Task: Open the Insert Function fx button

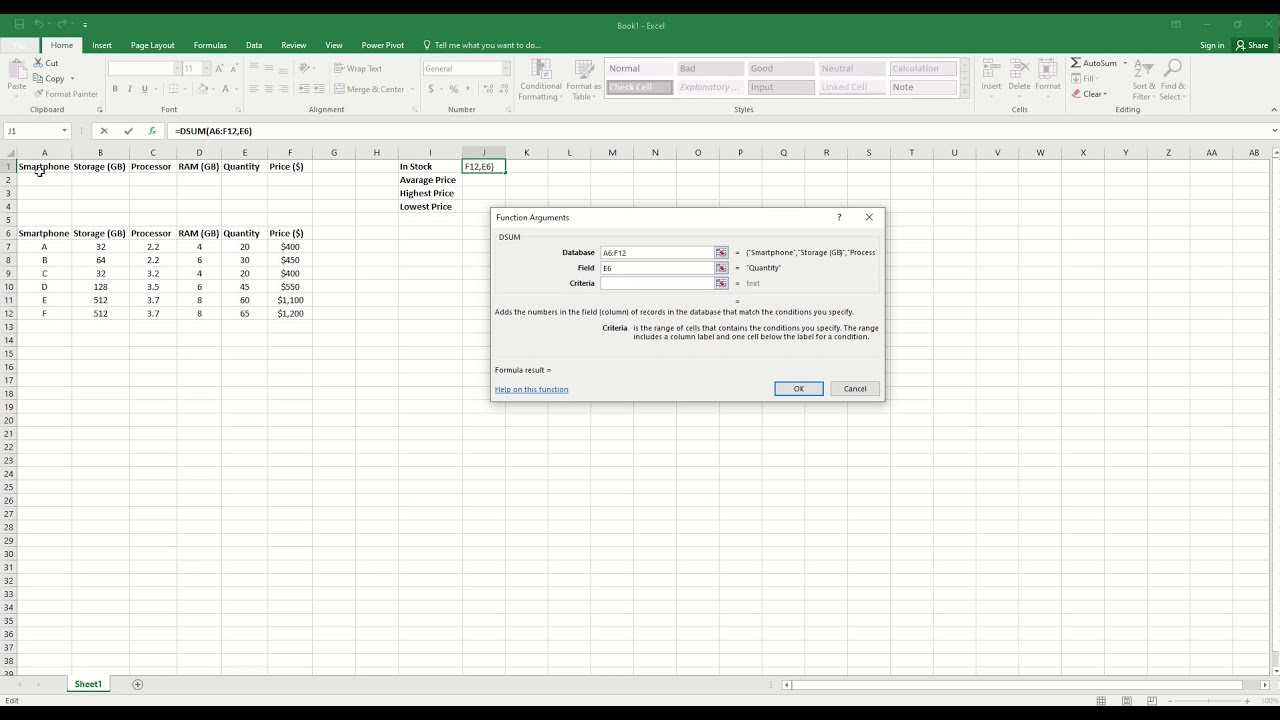Action: click(152, 131)
